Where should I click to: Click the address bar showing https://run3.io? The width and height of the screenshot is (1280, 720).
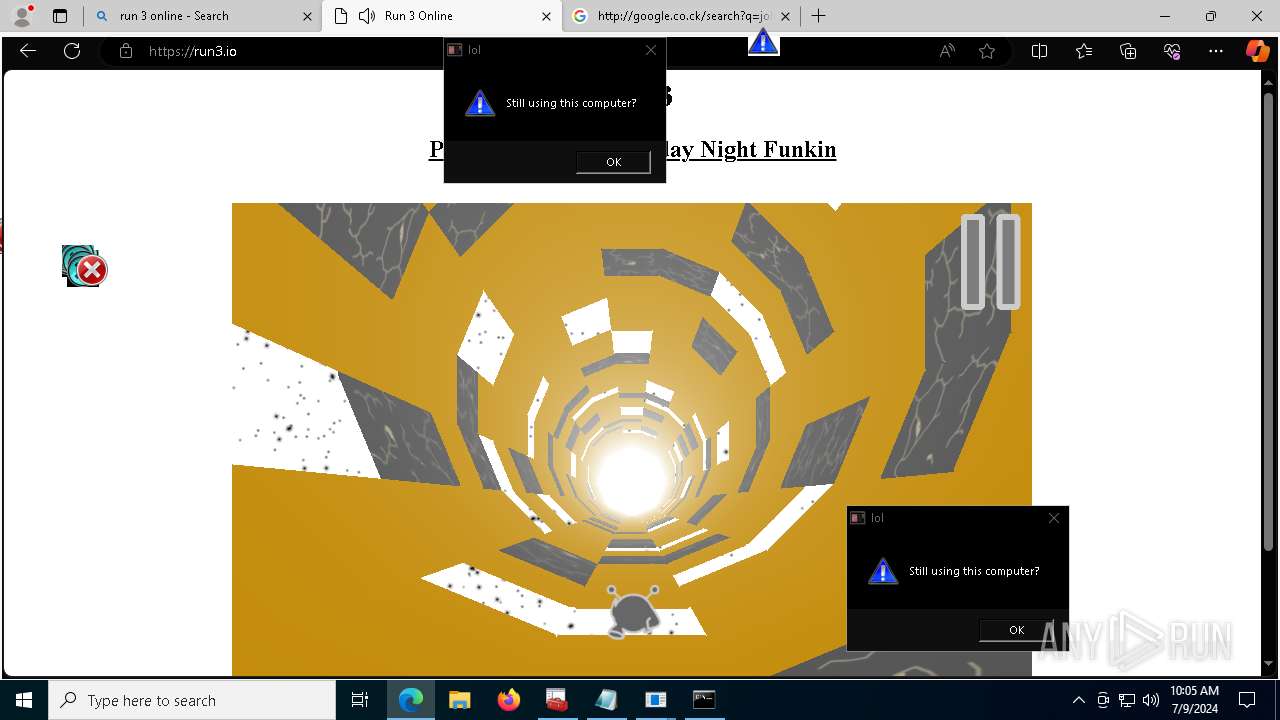[x=520, y=51]
